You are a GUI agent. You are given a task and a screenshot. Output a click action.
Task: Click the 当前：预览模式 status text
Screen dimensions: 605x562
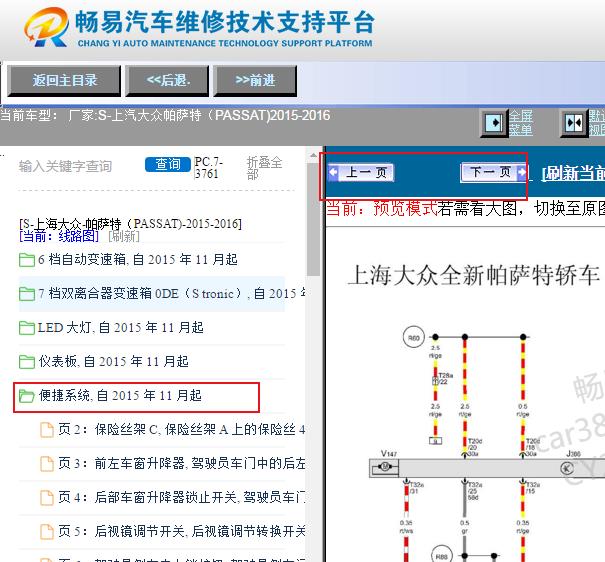click(x=382, y=209)
